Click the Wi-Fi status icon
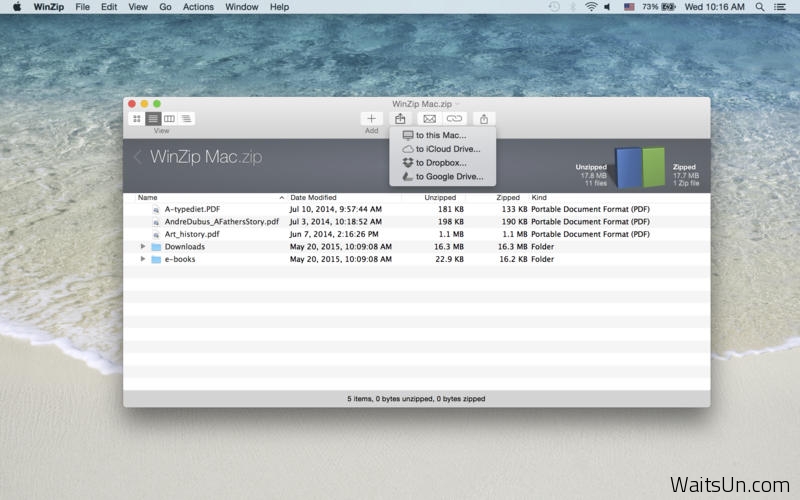 [x=591, y=7]
